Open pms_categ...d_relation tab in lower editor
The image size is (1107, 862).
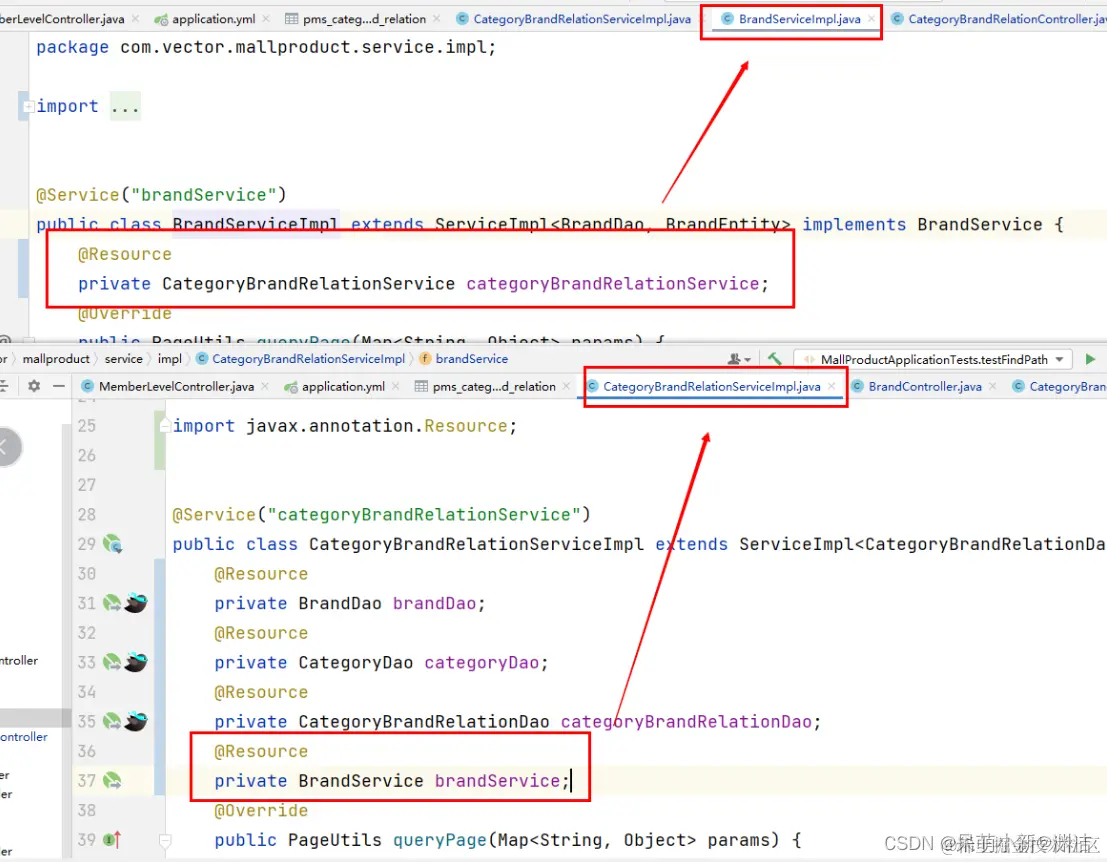click(x=494, y=387)
